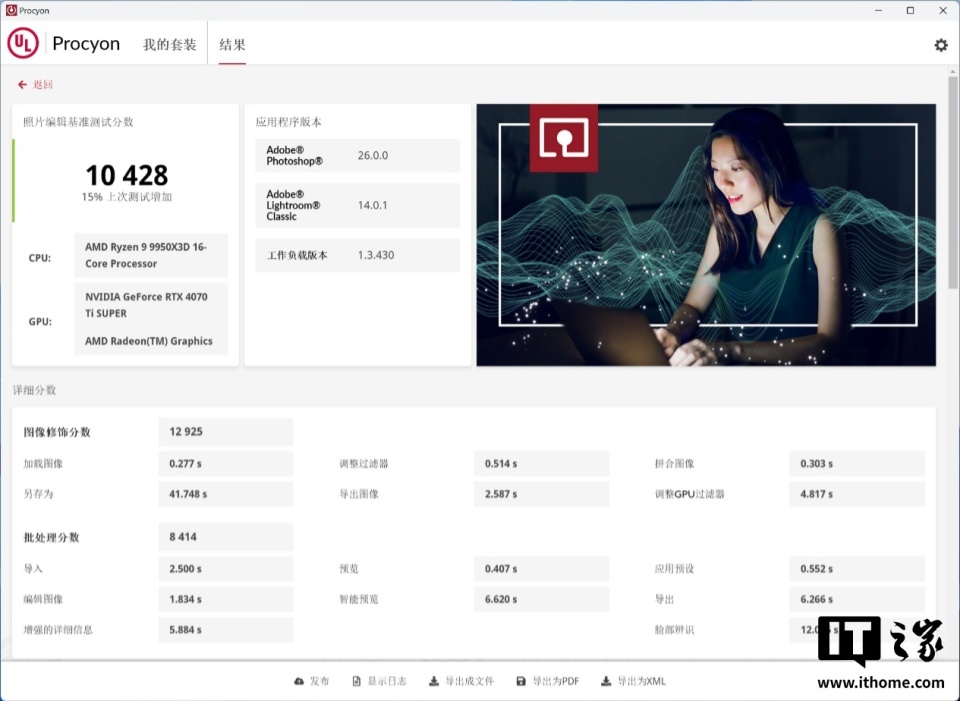The image size is (960, 701).
Task: Click the back arrow icon beside 返回
Action: coord(22,85)
